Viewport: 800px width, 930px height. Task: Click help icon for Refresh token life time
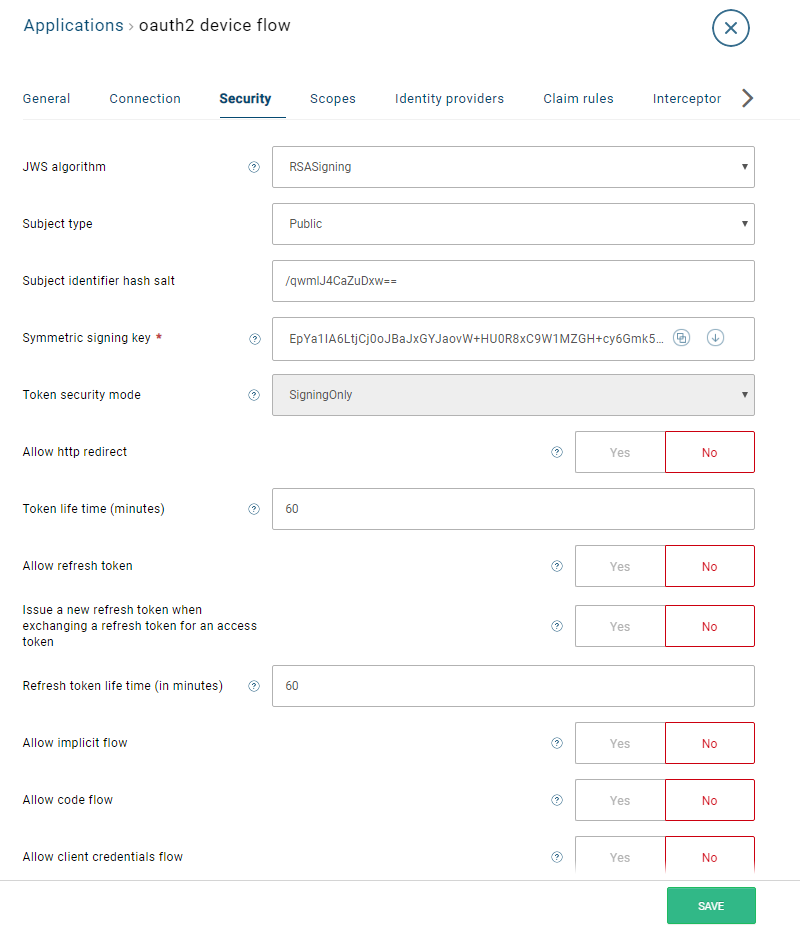(x=254, y=686)
